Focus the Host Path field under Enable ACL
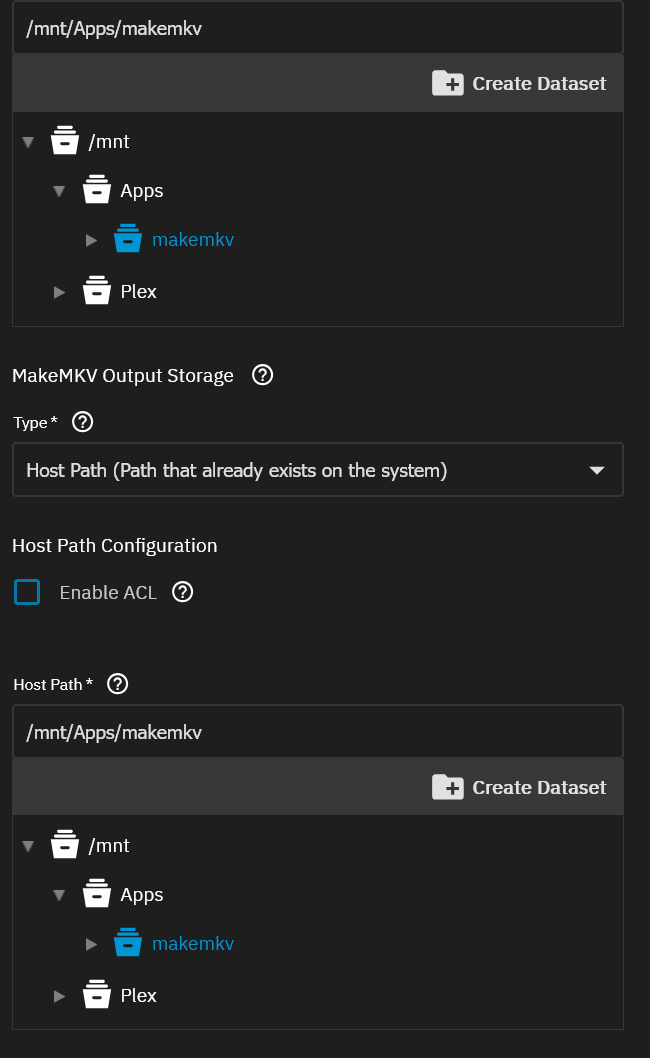650x1058 pixels. pyautogui.click(x=317, y=732)
